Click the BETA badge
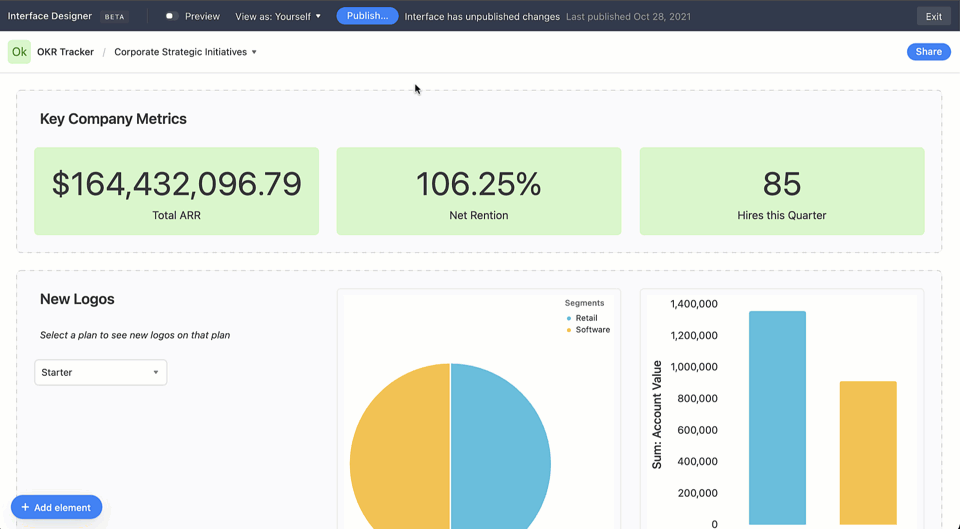960x529 pixels. (x=114, y=17)
